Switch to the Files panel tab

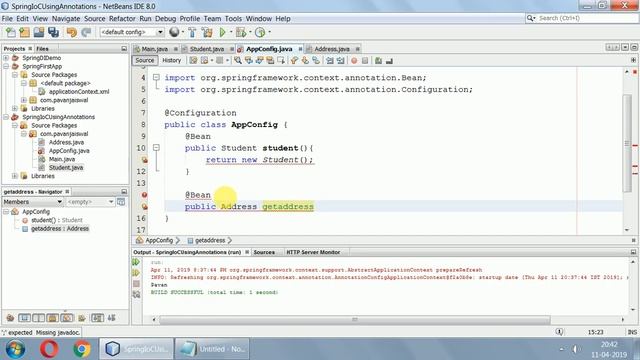click(42, 49)
